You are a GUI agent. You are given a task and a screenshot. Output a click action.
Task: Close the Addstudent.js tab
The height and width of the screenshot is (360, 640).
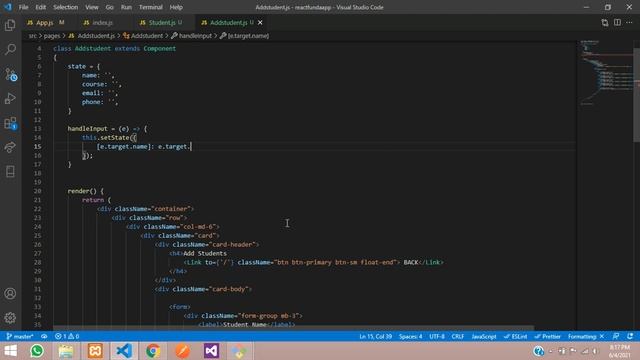(x=260, y=22)
